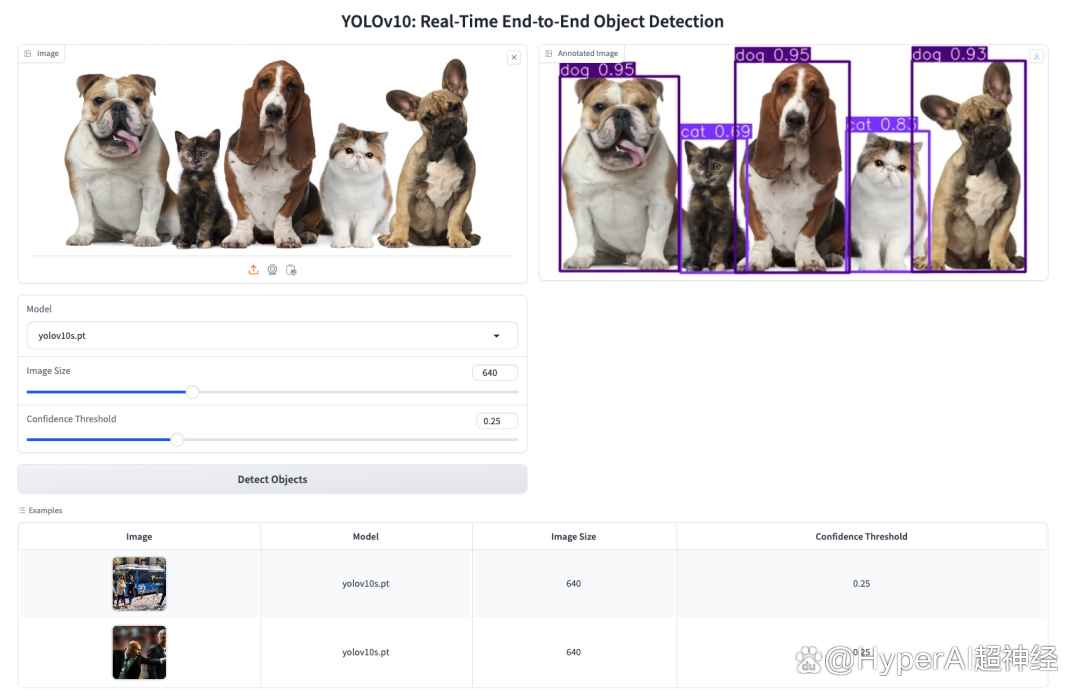Screen dimensions: 1080x698
Task: Adjust the Image Size slider handle
Action: click(x=193, y=391)
